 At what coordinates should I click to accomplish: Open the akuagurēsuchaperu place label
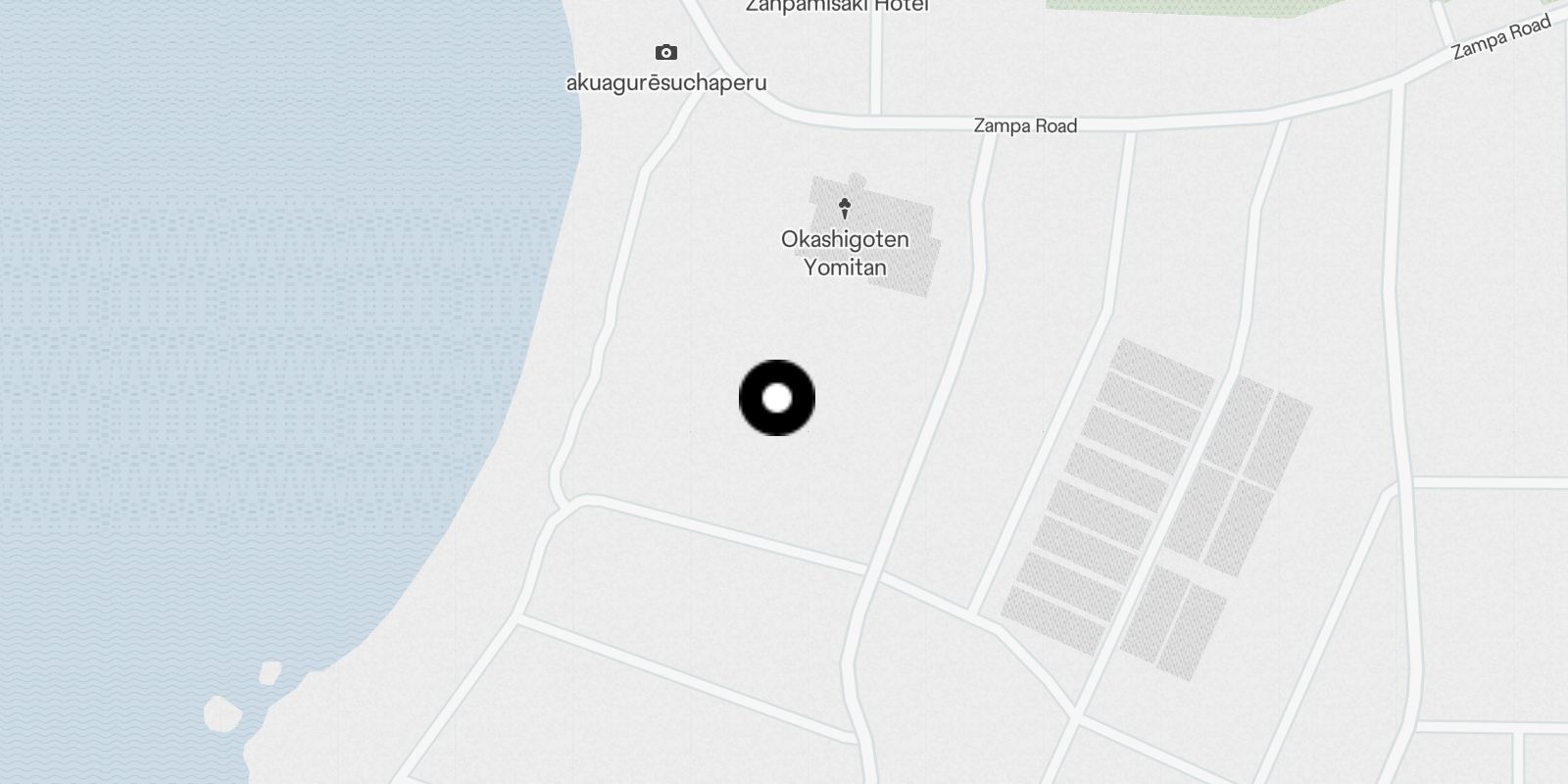666,83
